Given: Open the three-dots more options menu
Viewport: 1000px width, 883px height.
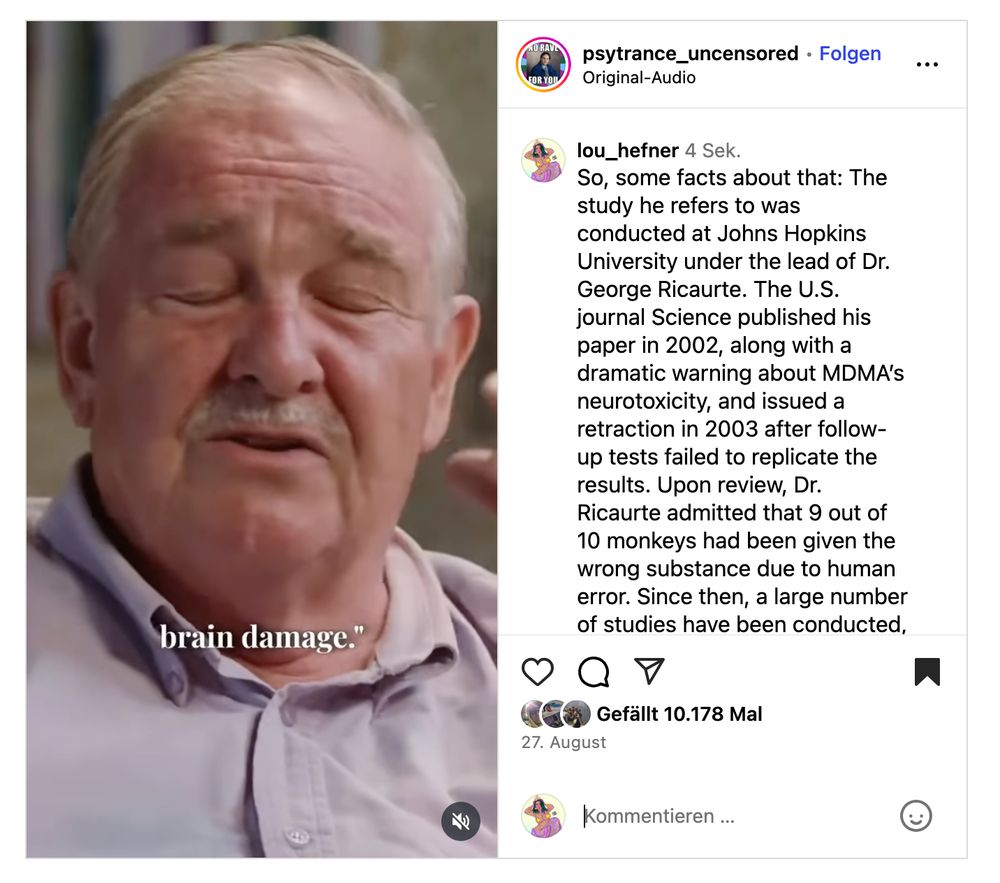Looking at the screenshot, I should point(927,64).
